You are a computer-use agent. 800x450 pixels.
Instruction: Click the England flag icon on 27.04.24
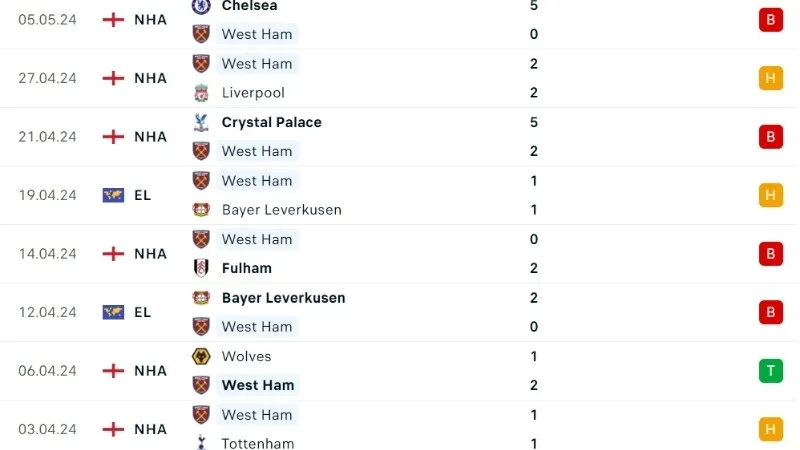pyautogui.click(x=113, y=78)
